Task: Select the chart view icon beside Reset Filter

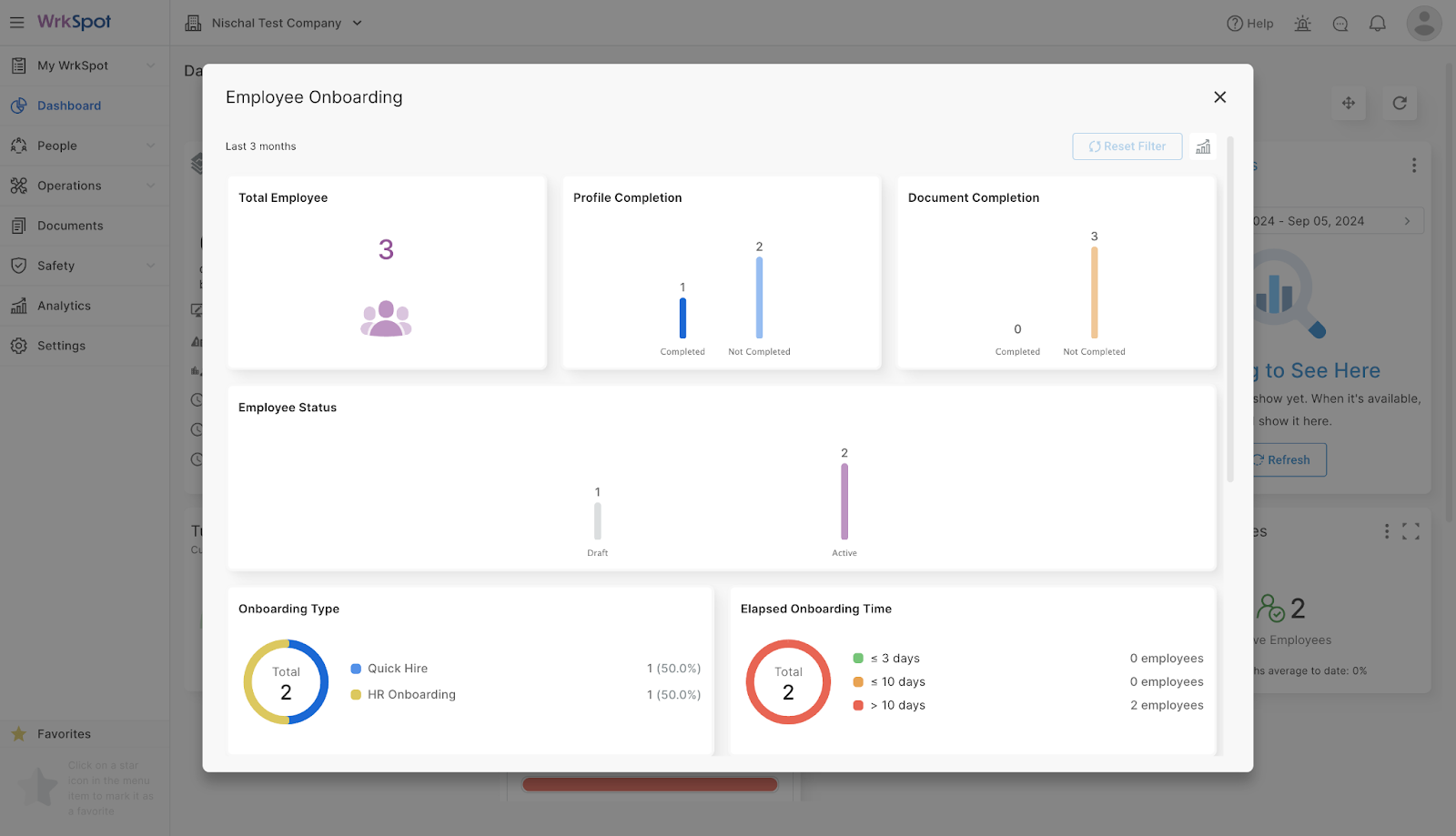Action: point(1203,146)
